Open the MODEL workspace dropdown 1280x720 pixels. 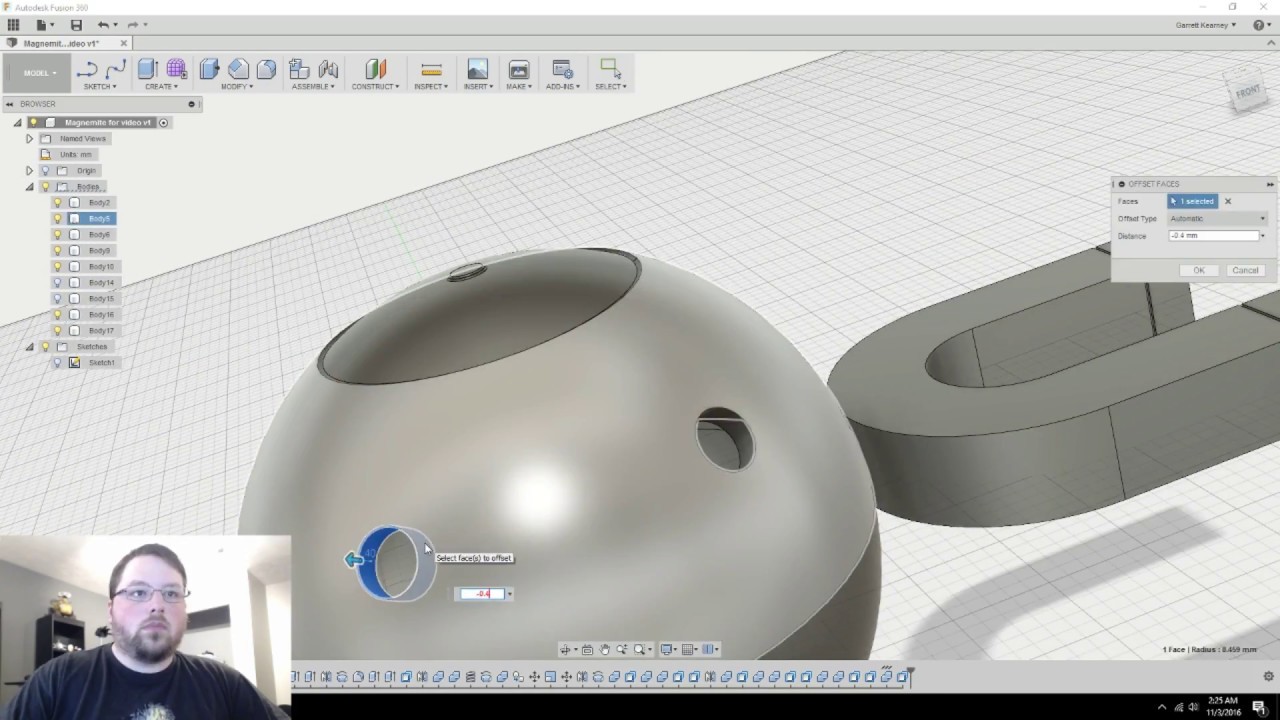coord(38,73)
